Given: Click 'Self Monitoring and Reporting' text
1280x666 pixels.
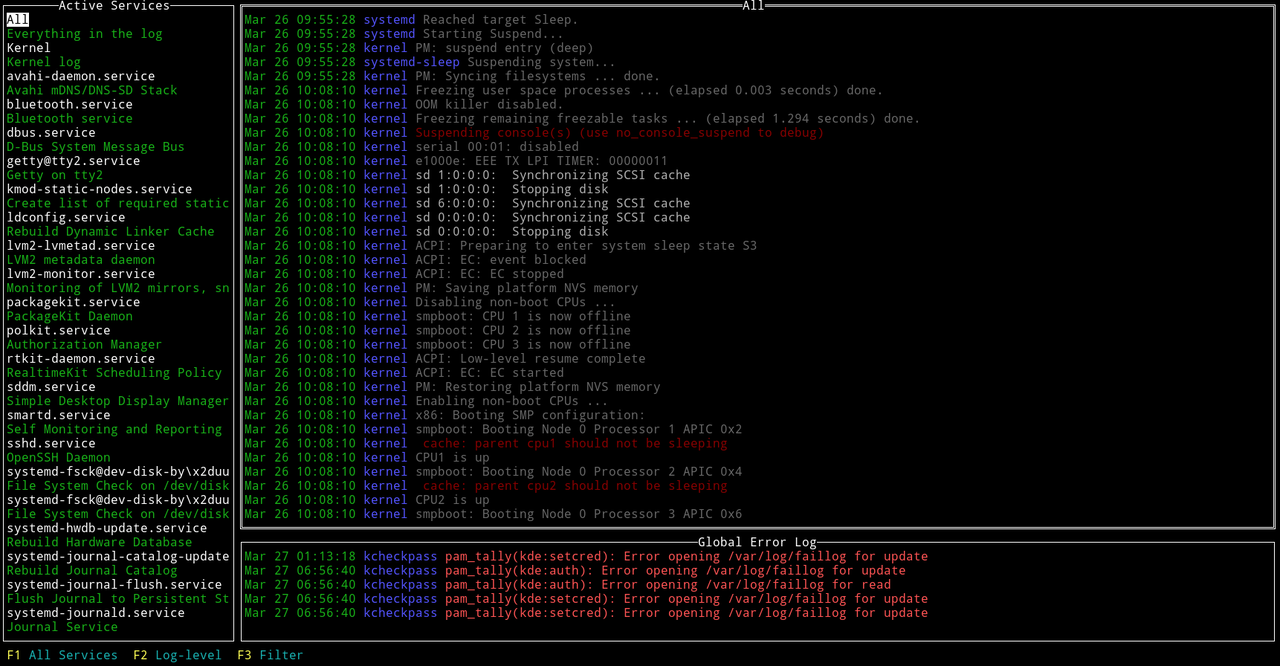Looking at the screenshot, I should click(114, 429).
